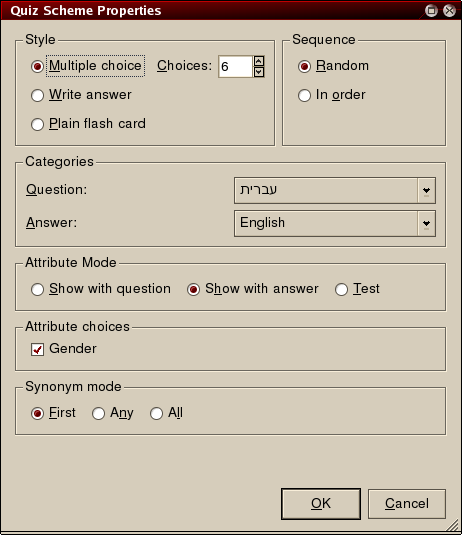
Task: Choose Any synonym mode
Action: (x=98, y=414)
